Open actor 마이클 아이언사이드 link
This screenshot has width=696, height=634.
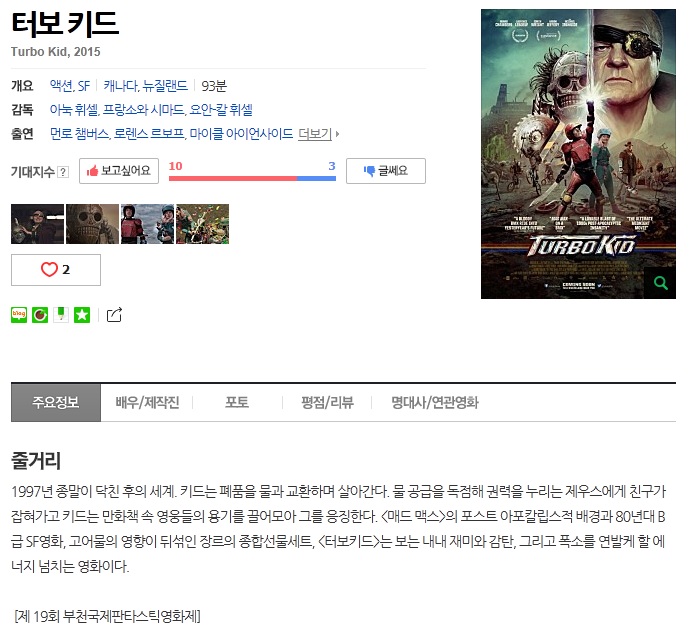coord(241,134)
